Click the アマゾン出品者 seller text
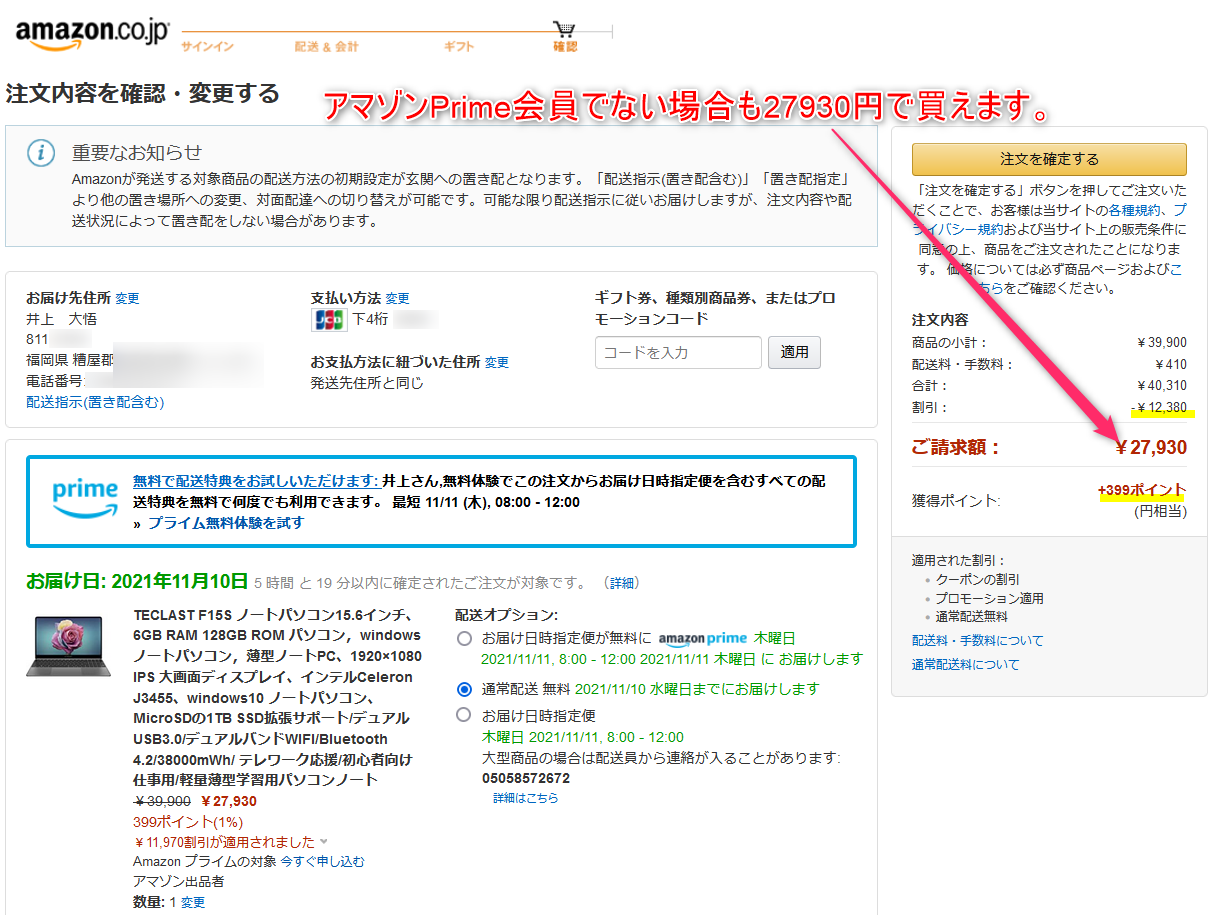 coord(179,881)
